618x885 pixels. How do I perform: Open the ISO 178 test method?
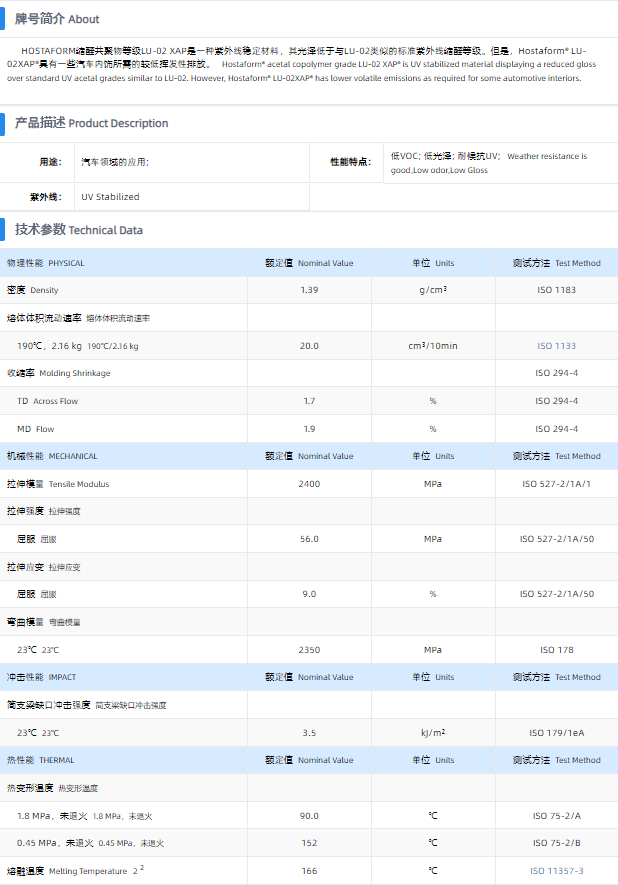pyautogui.click(x=556, y=650)
